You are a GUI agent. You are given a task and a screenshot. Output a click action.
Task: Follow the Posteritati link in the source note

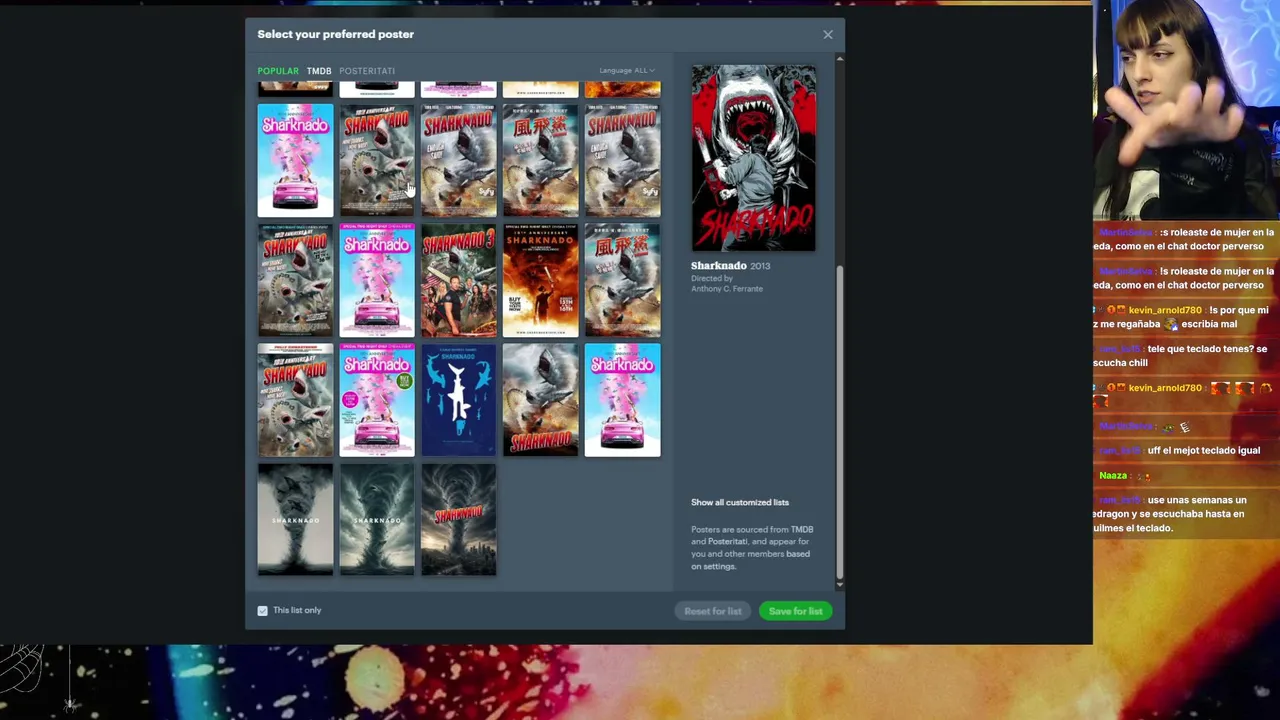click(x=728, y=542)
